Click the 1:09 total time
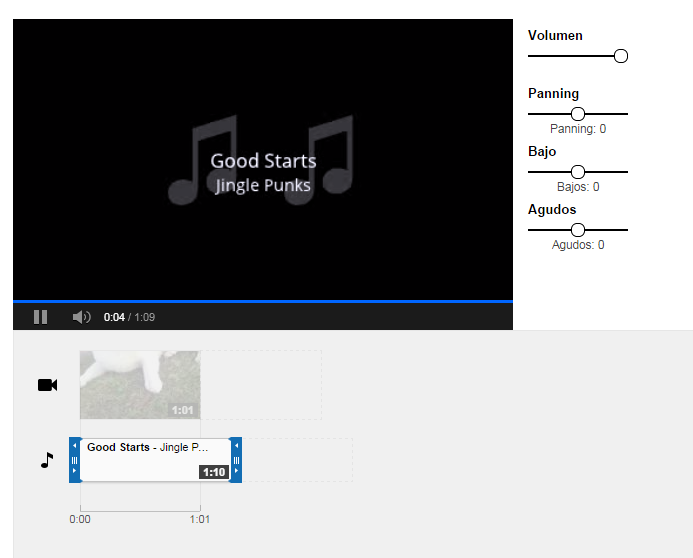The width and height of the screenshot is (693, 558). pos(145,317)
